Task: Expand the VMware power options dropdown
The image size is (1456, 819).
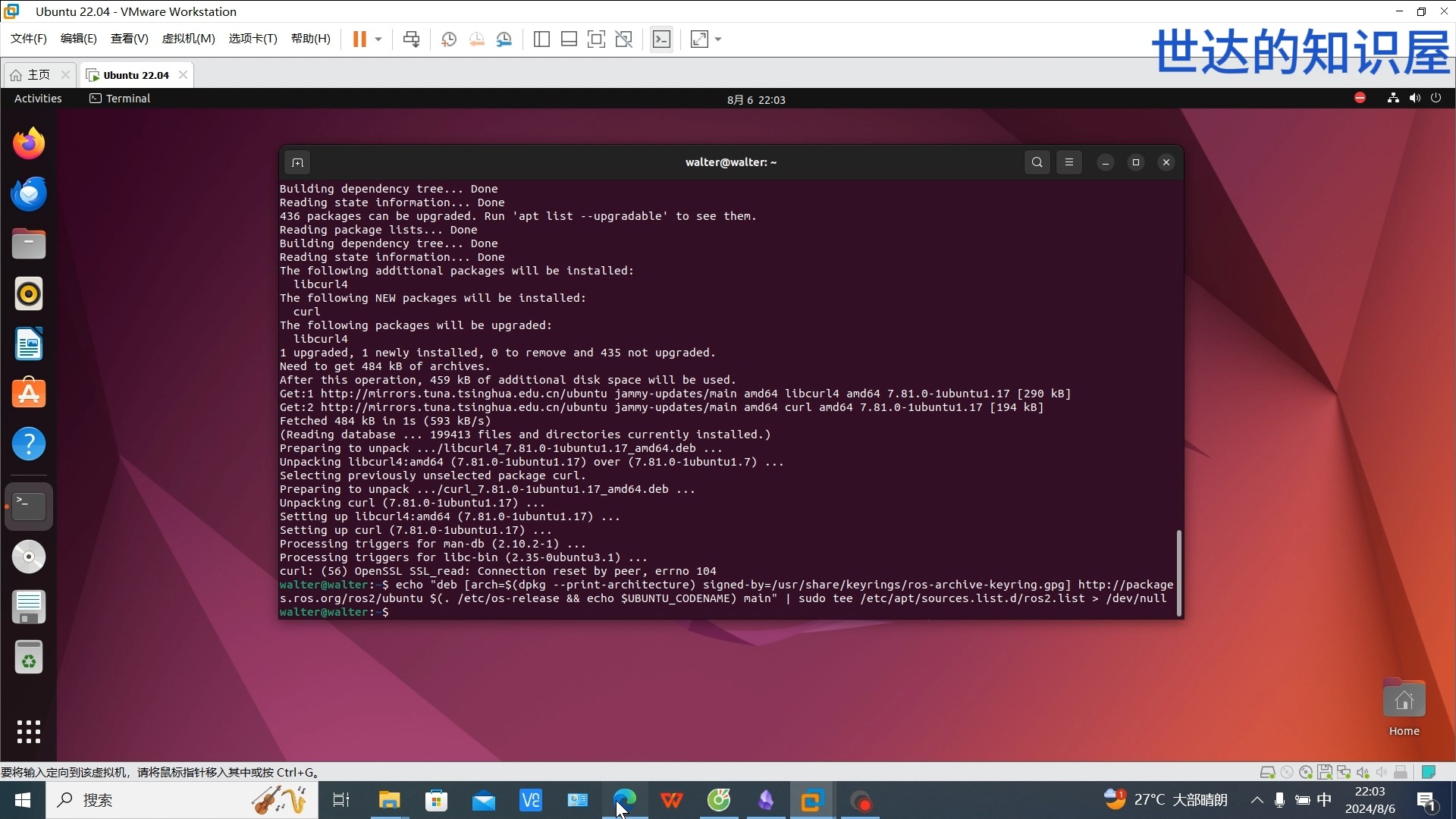Action: 378,39
